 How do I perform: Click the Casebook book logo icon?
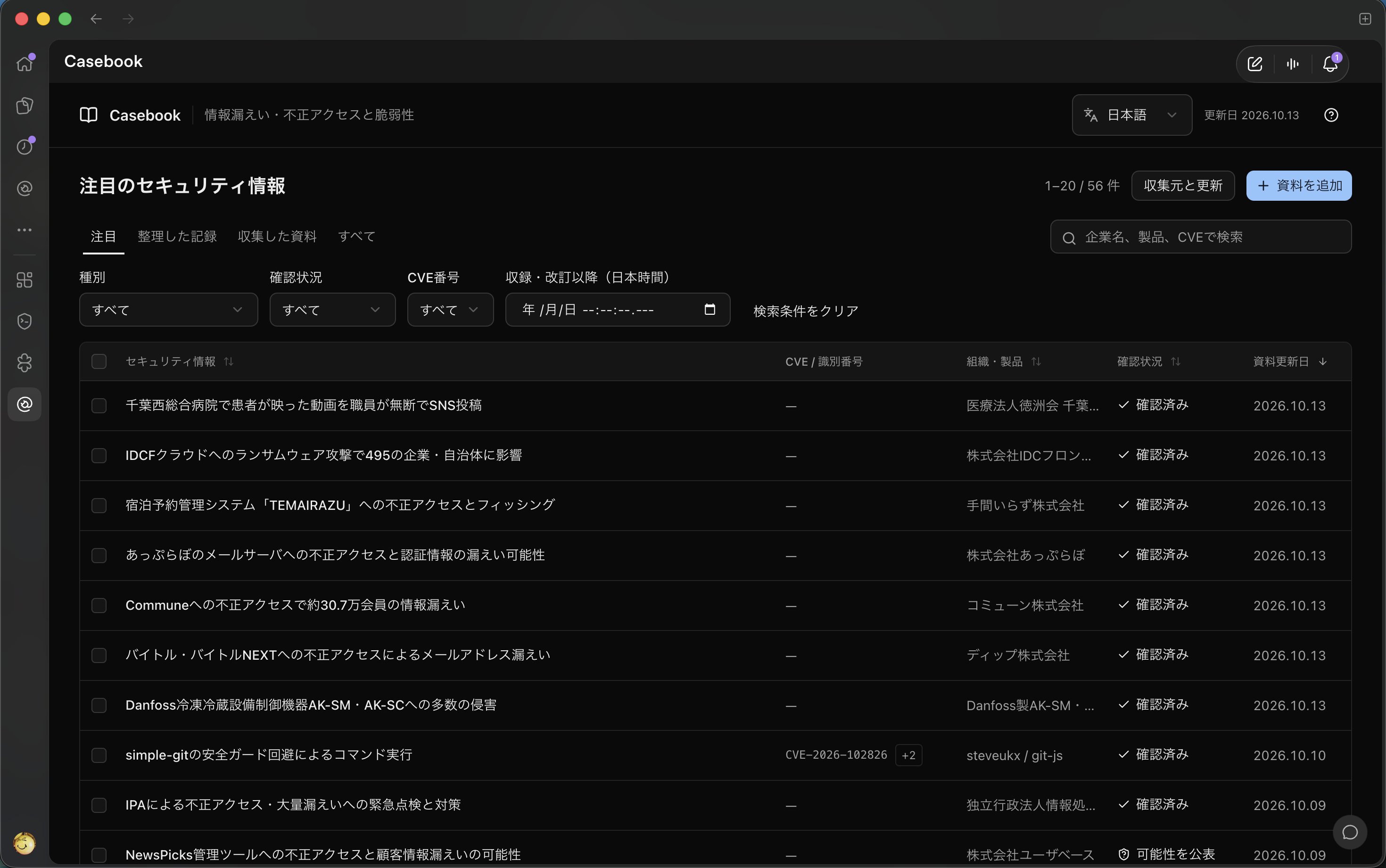(89, 115)
